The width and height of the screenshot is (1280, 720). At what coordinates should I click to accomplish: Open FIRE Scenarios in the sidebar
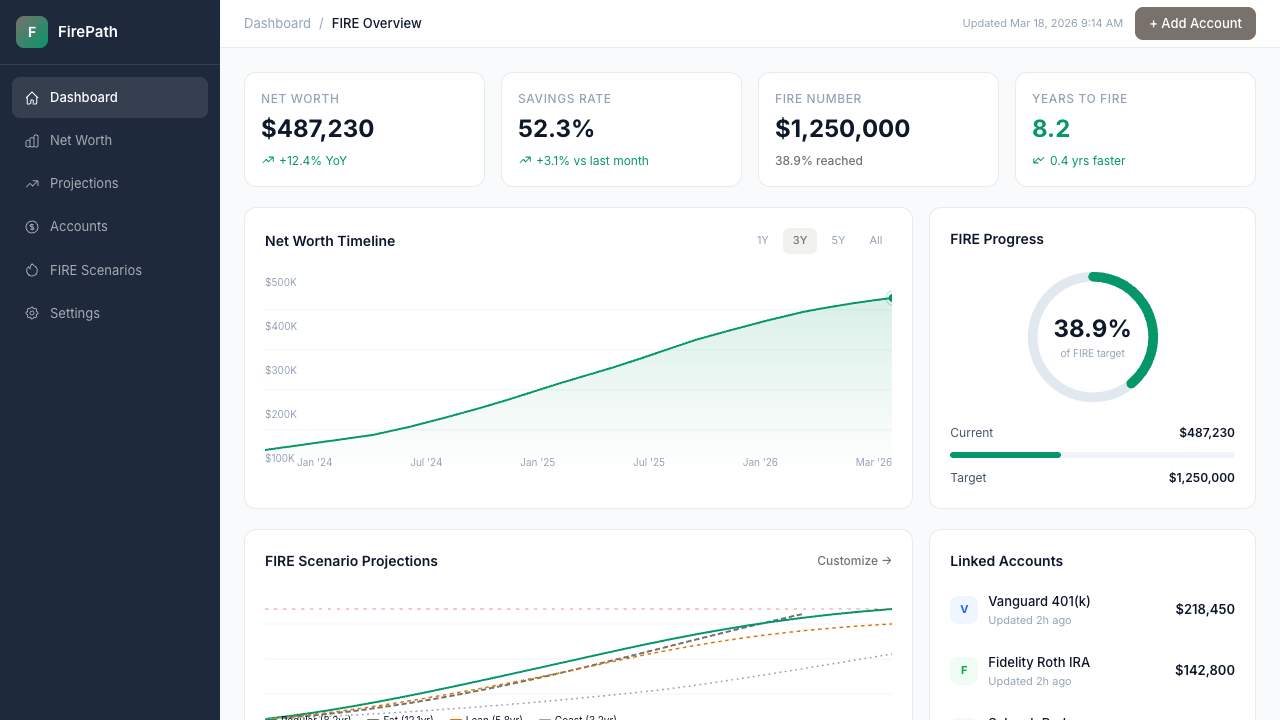(x=110, y=270)
